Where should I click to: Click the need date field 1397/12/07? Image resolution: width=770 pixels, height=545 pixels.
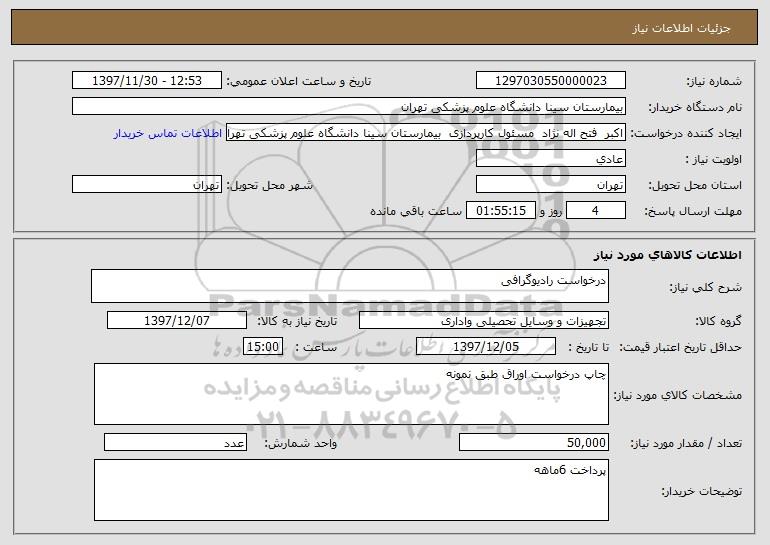click(x=177, y=321)
